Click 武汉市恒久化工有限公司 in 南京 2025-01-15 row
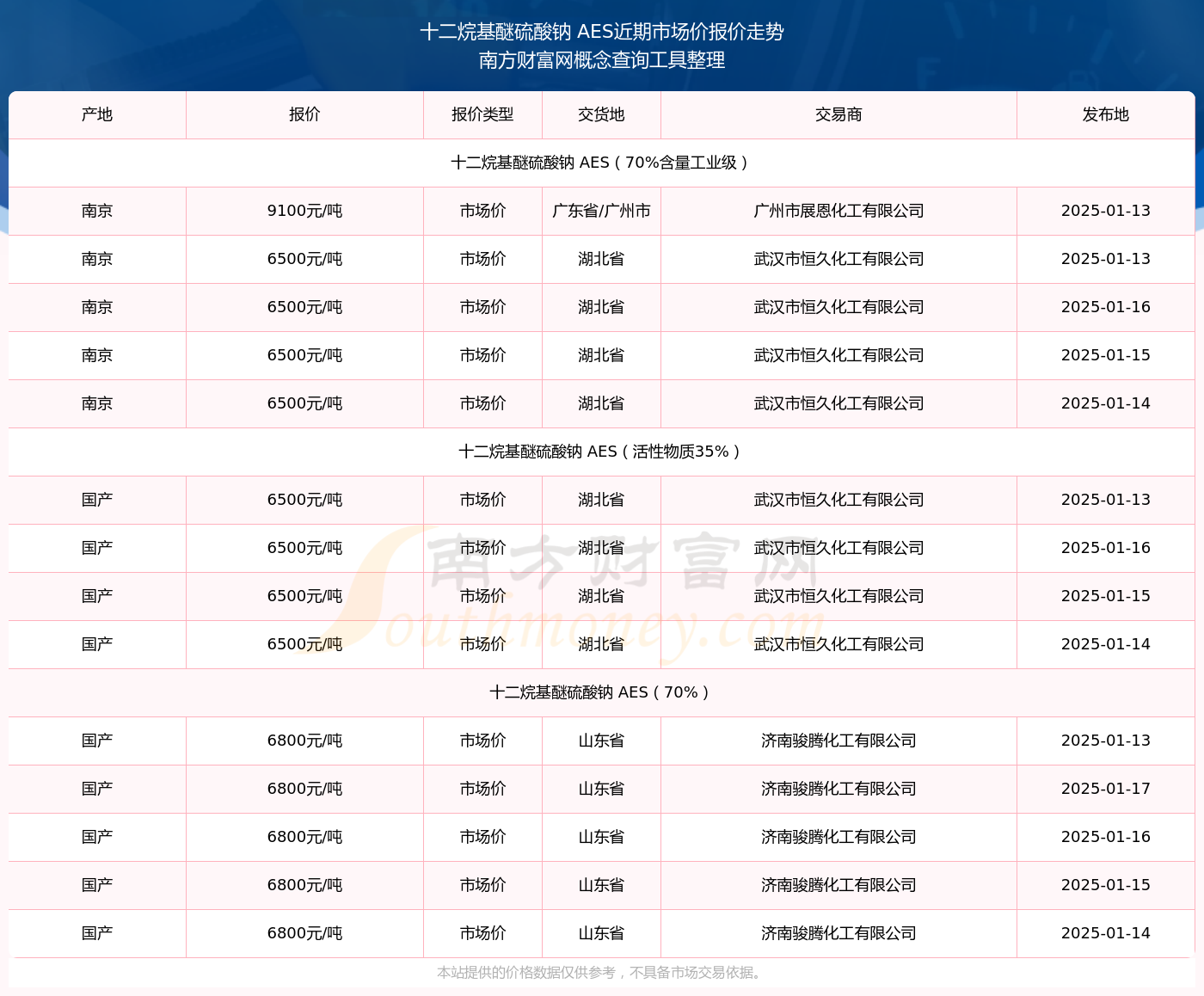Image resolution: width=1204 pixels, height=996 pixels. click(838, 355)
